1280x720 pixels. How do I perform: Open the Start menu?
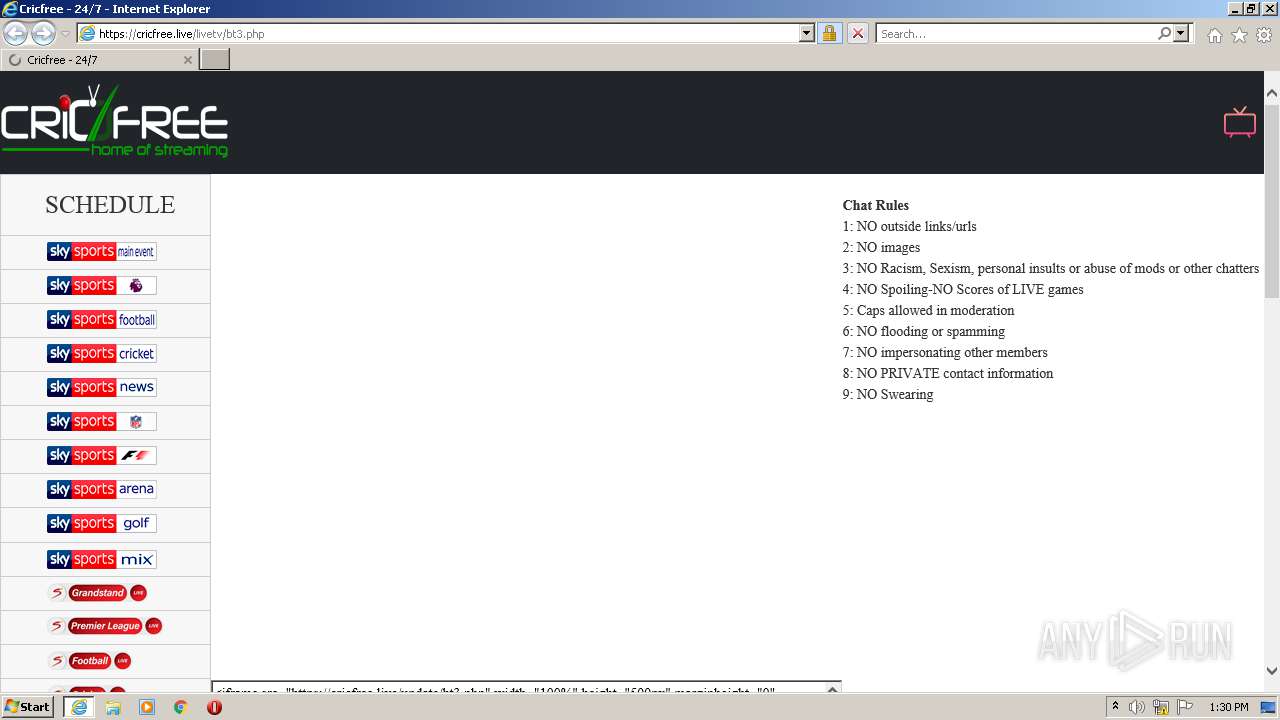pos(27,707)
